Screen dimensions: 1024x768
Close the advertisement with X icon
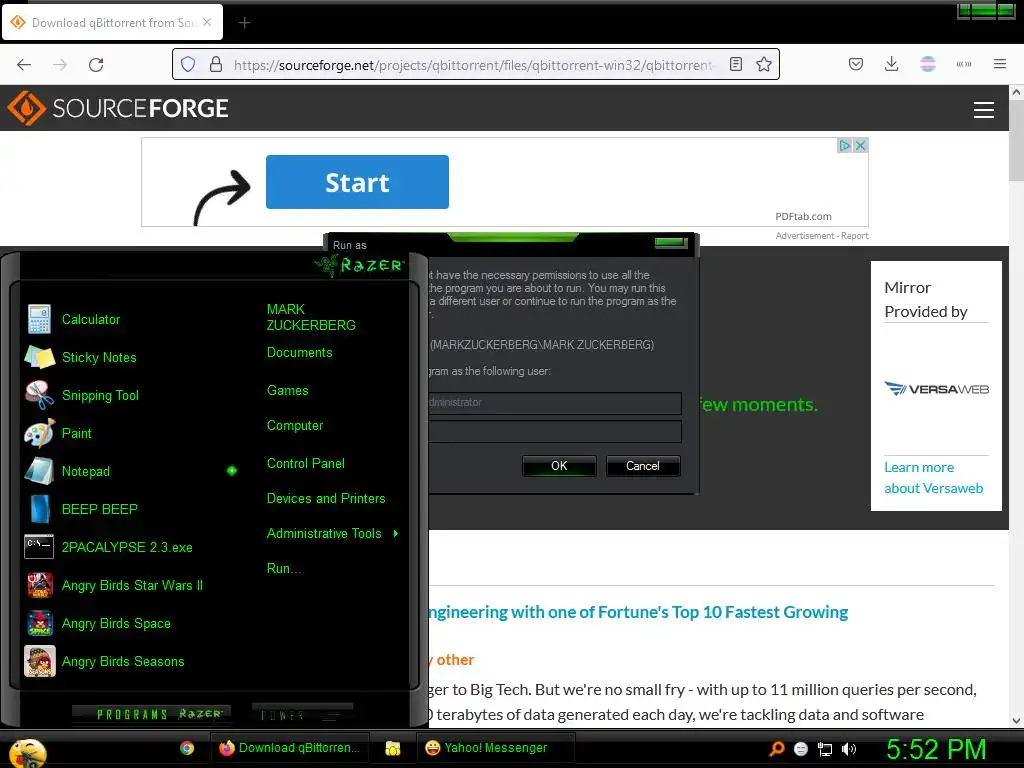[x=861, y=145]
